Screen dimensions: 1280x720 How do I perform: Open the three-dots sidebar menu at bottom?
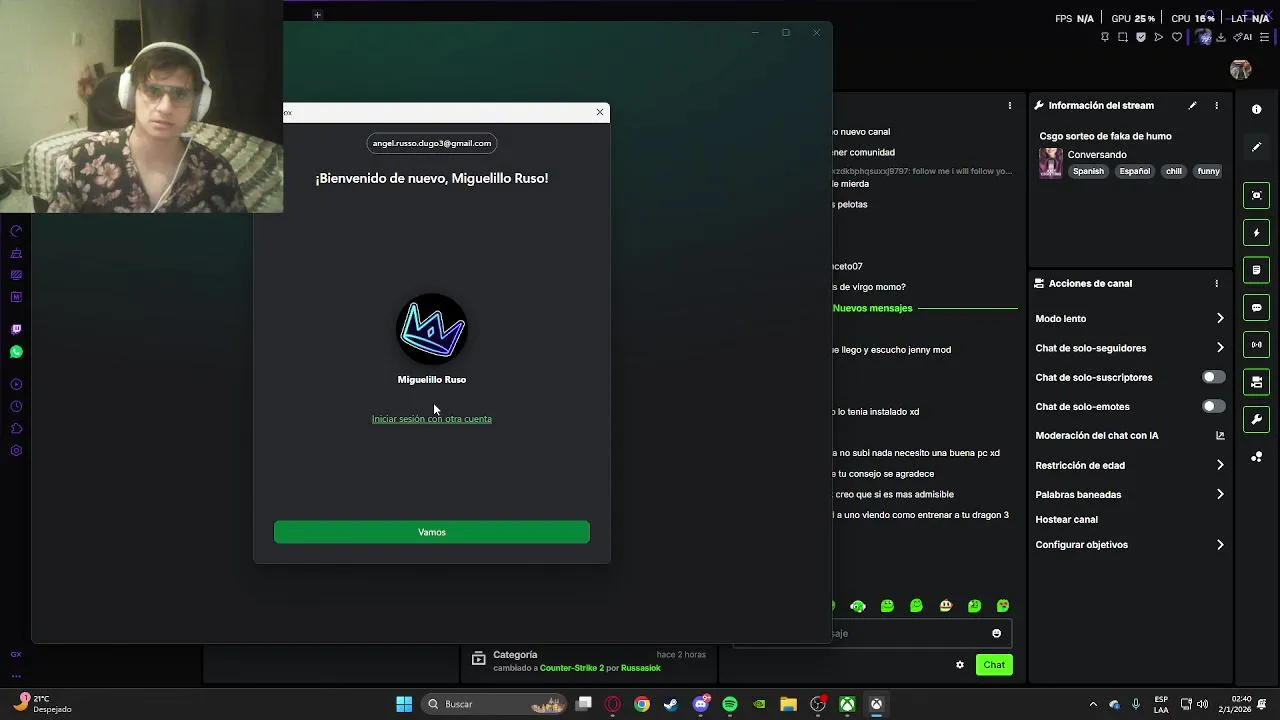pyautogui.click(x=16, y=676)
